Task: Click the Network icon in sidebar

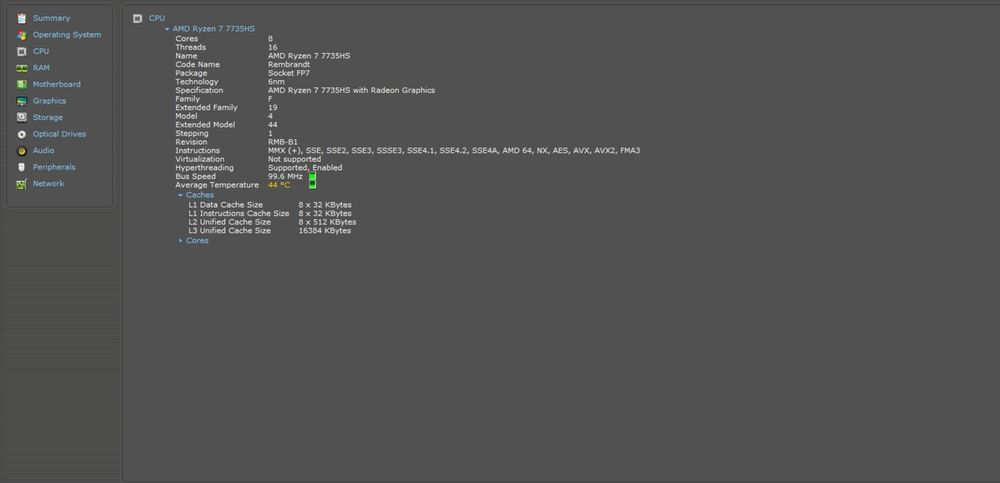Action: (22, 184)
